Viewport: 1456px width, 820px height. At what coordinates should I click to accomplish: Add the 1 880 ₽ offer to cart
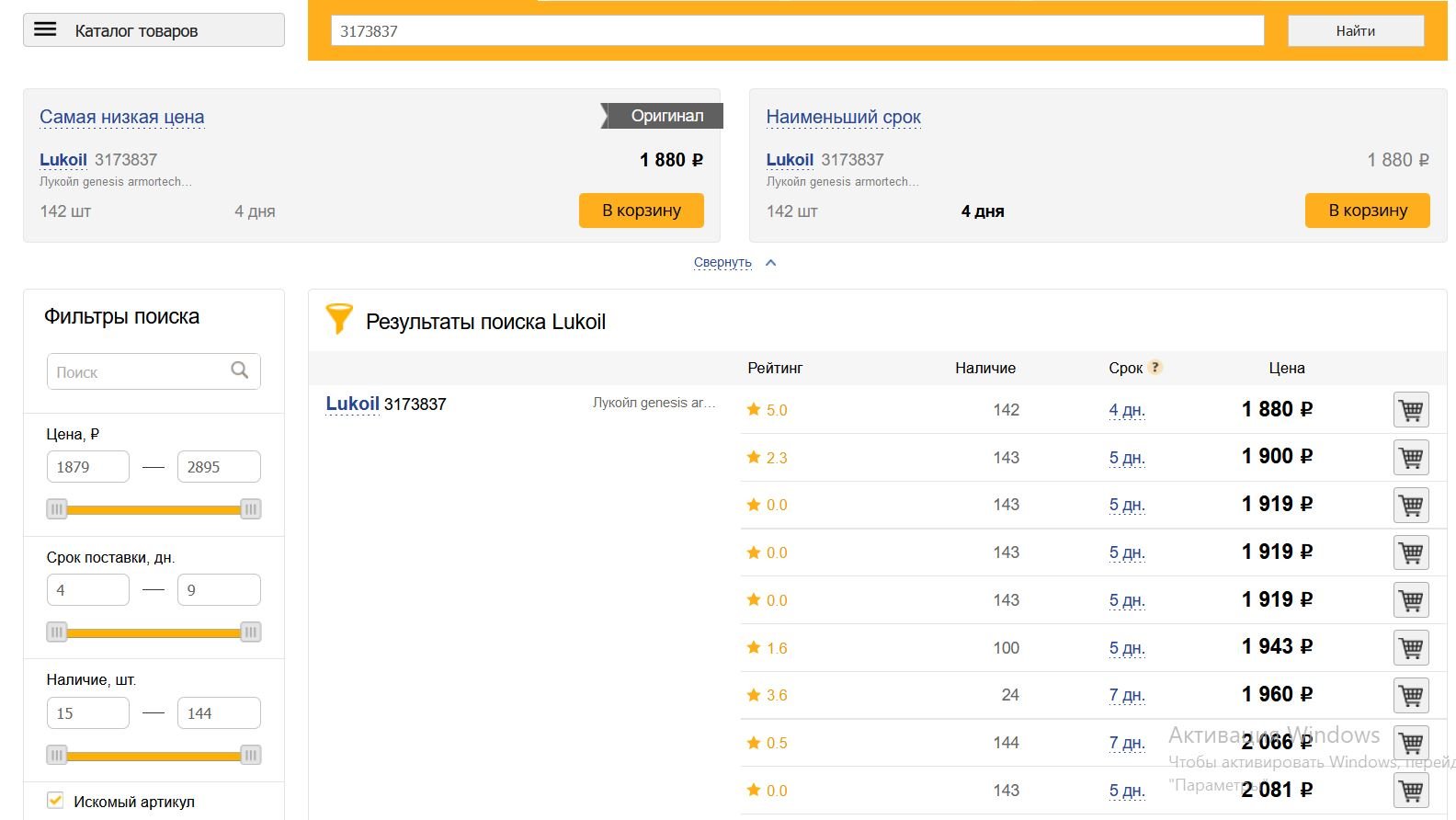coord(1411,410)
